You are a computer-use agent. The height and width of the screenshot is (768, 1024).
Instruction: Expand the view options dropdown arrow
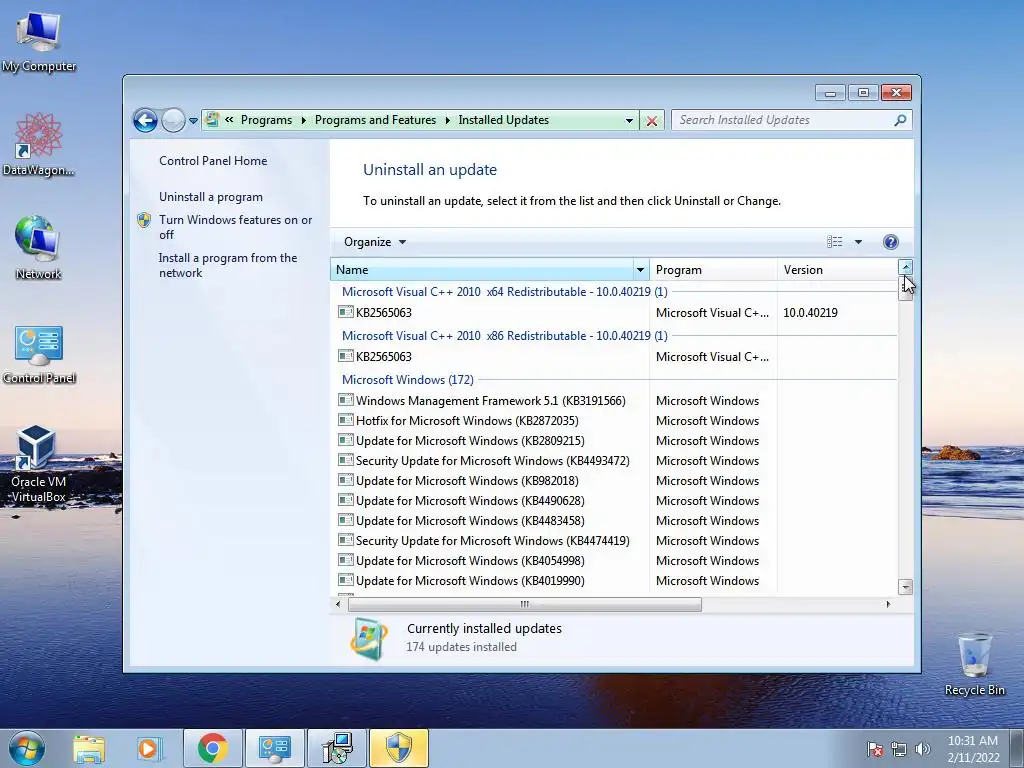pos(858,242)
